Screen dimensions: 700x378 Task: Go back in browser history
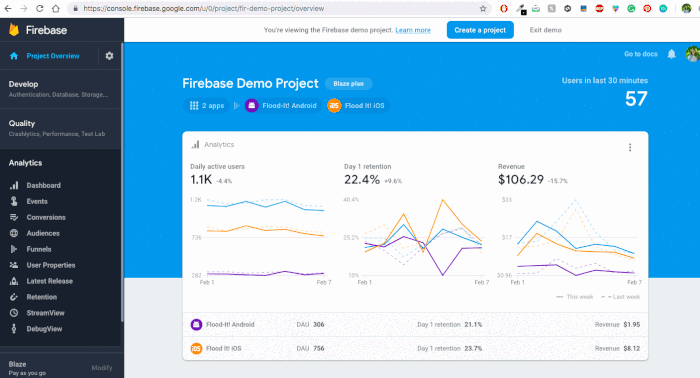[8, 8]
